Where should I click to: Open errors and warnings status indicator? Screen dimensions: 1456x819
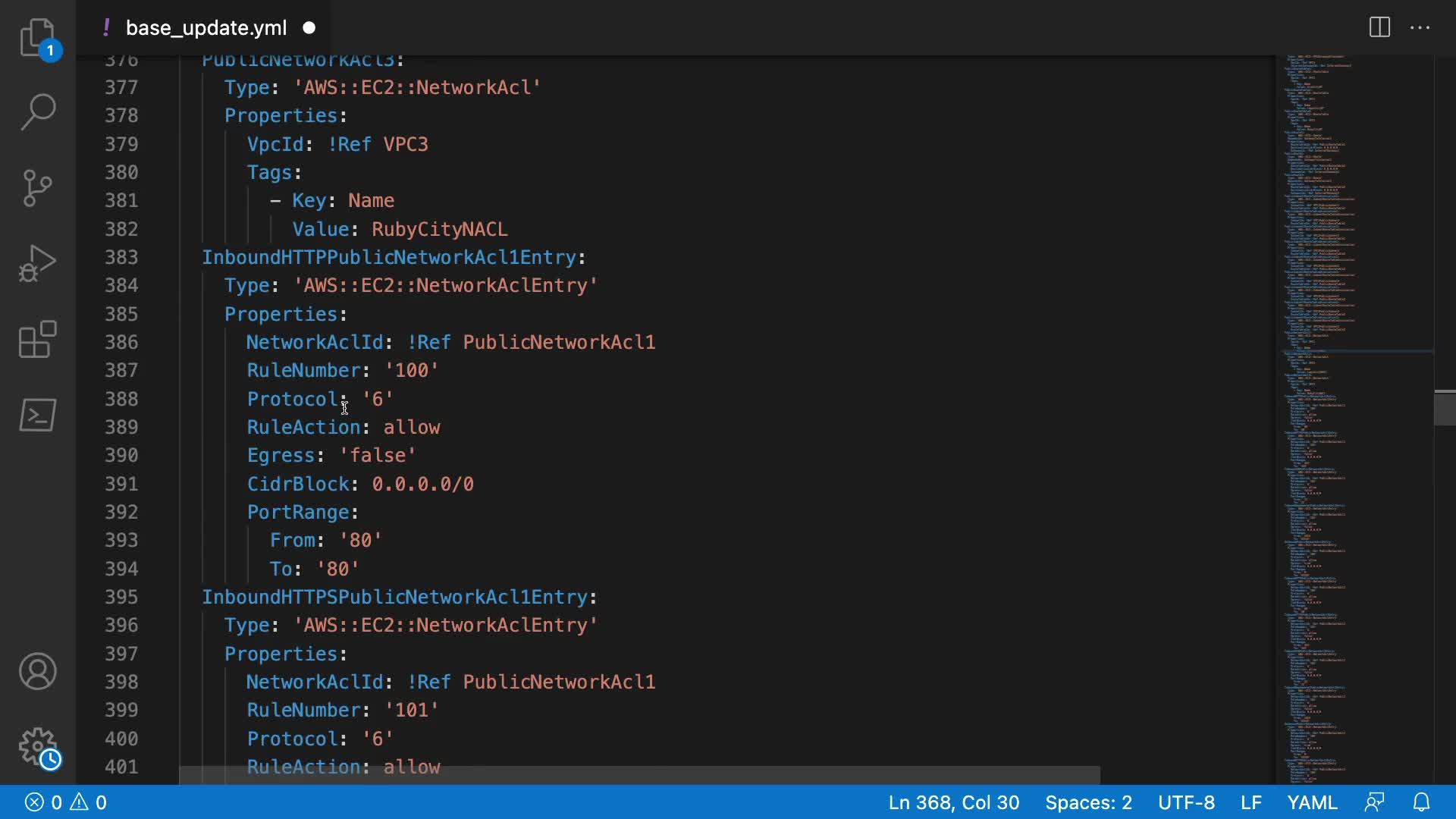coord(66,802)
